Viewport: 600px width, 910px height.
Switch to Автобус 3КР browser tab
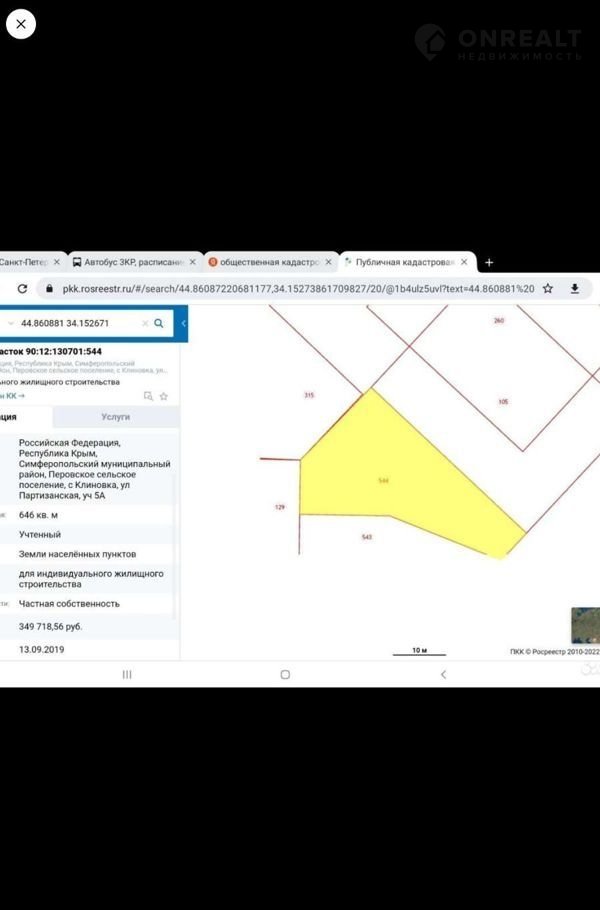(130, 262)
